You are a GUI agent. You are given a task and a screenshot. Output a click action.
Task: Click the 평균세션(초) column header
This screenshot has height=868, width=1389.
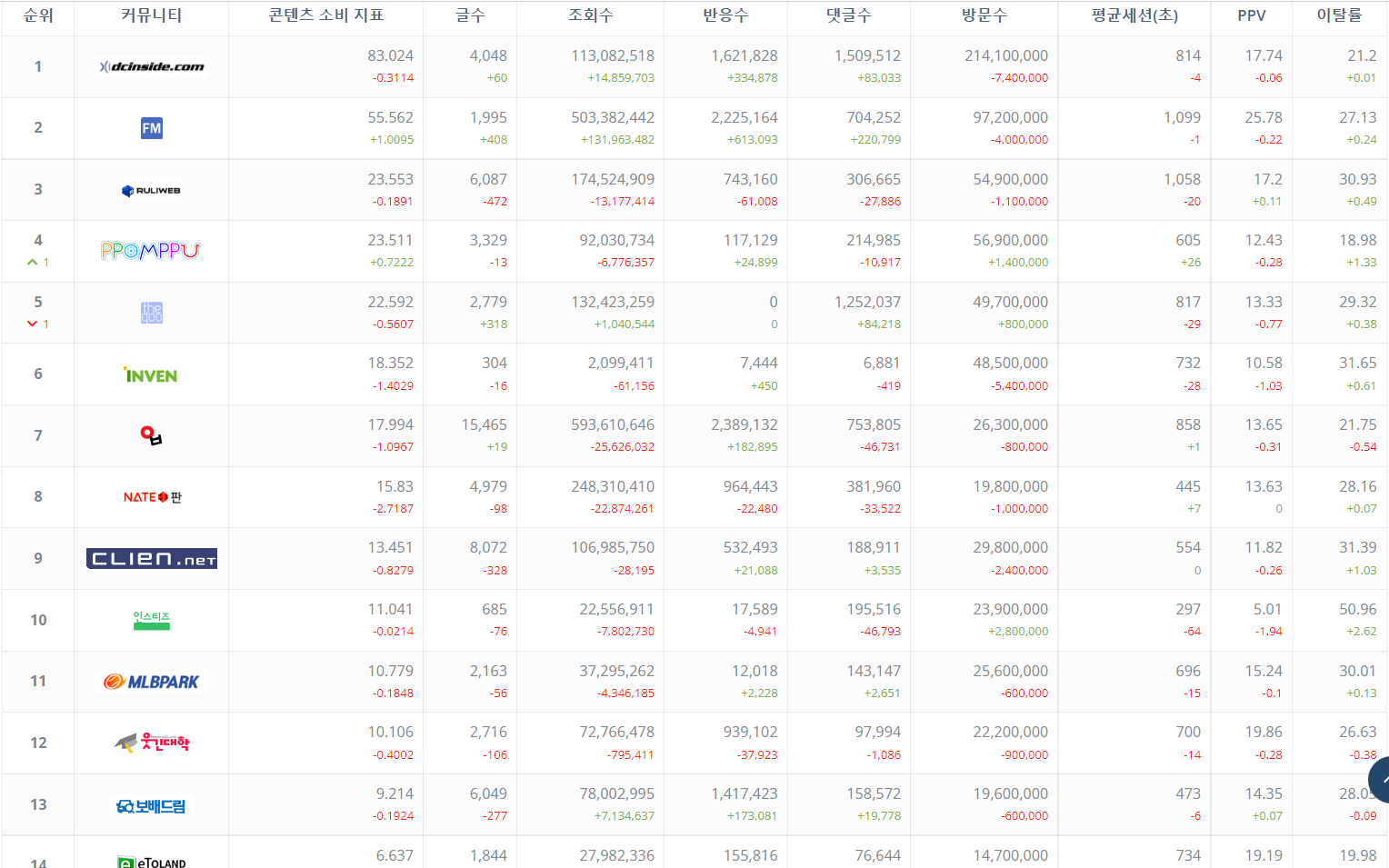[1134, 15]
